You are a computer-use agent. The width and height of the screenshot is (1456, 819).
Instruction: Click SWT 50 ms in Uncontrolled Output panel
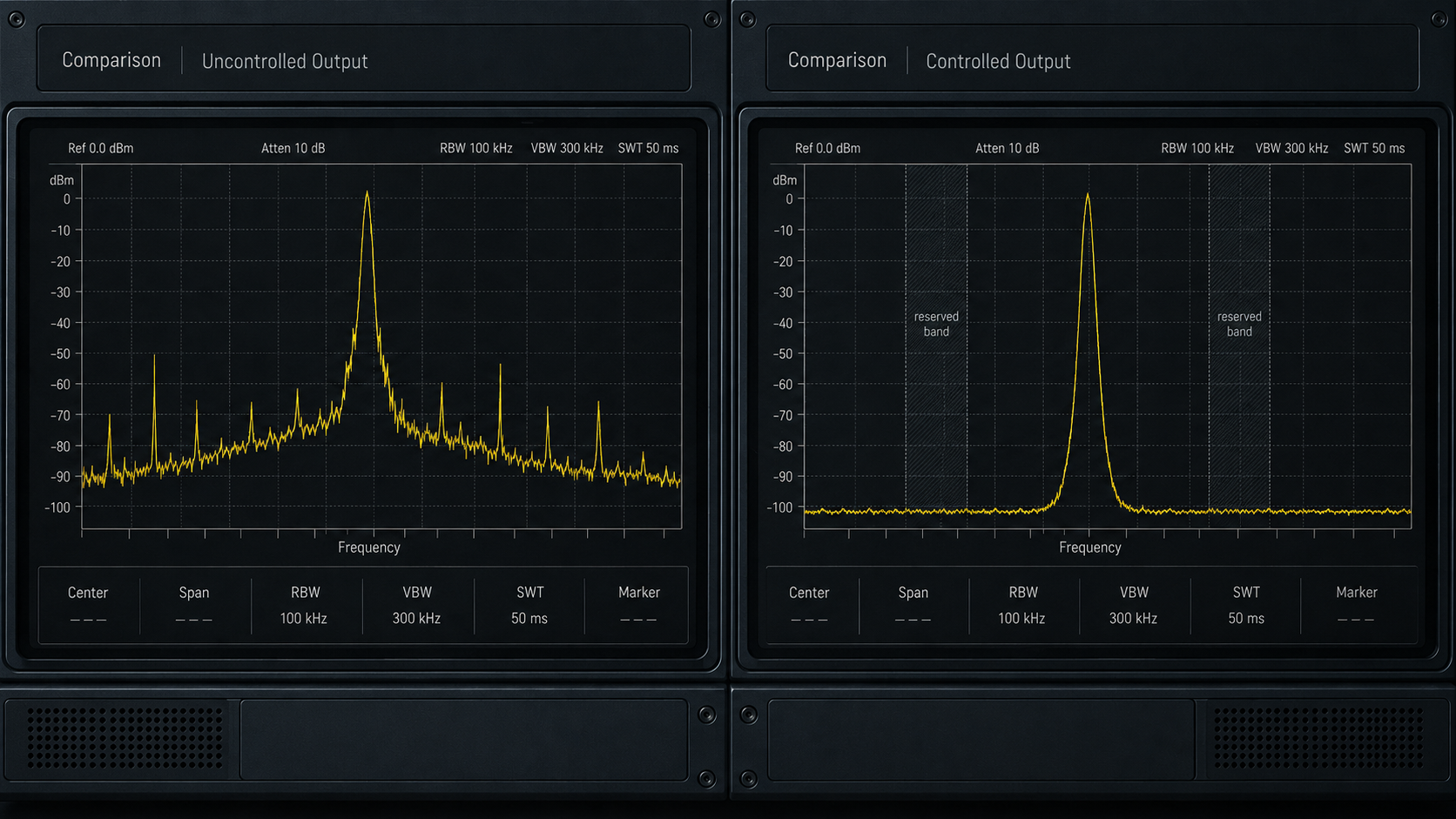[x=529, y=605]
